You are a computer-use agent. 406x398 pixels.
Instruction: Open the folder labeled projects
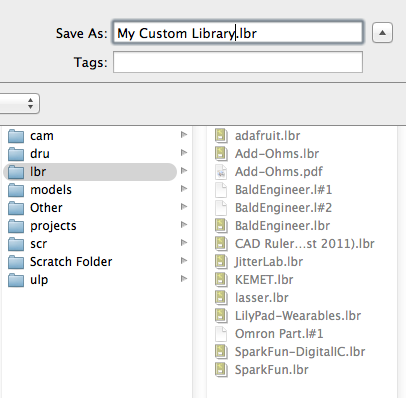click(x=53, y=226)
